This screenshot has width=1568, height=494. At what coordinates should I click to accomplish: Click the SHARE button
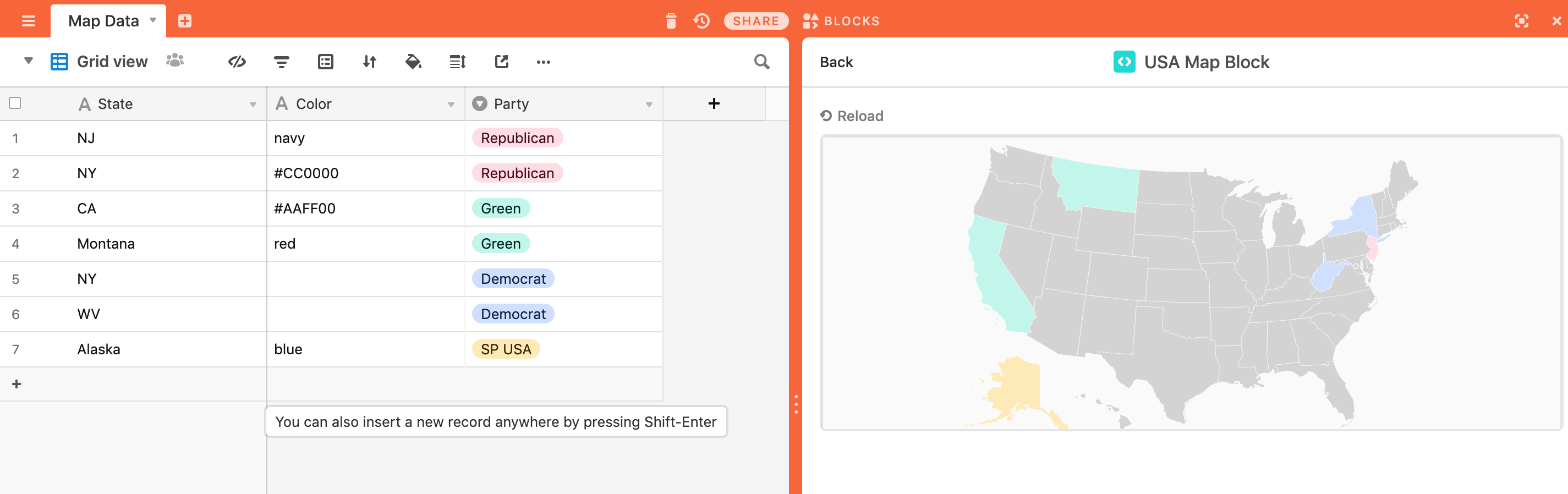[756, 21]
